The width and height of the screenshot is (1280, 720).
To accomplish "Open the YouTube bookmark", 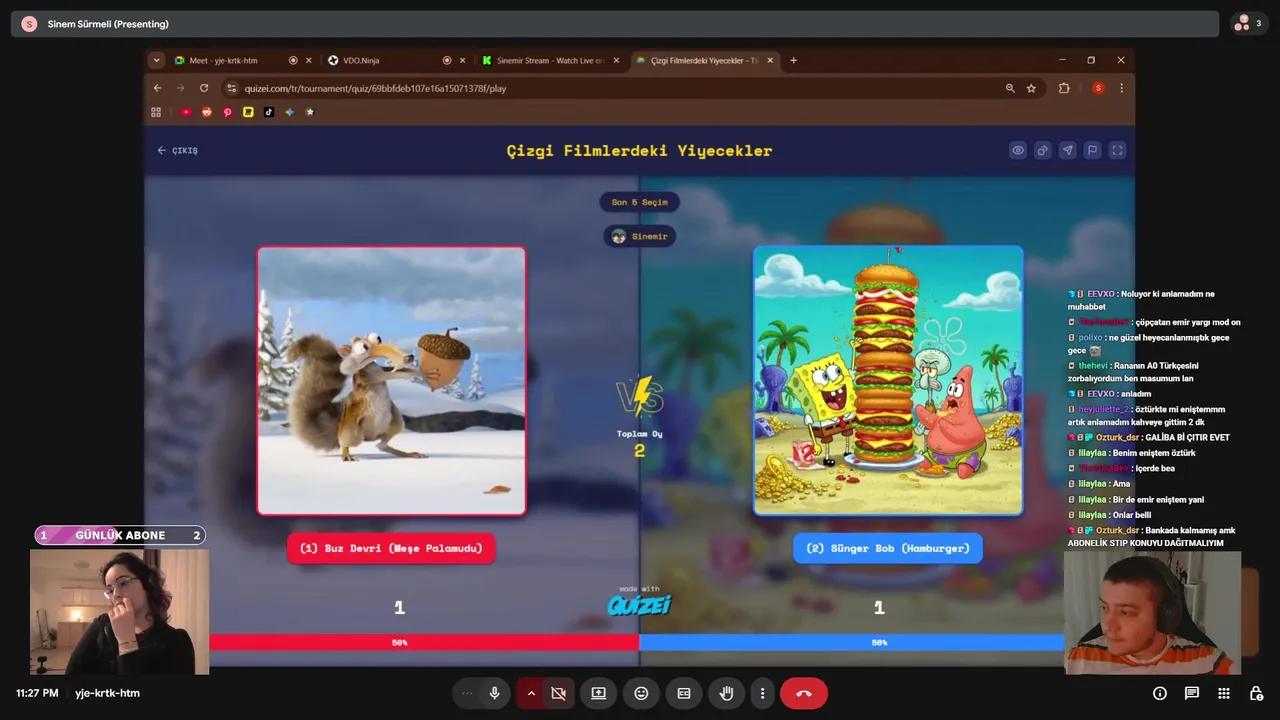I will tap(186, 112).
